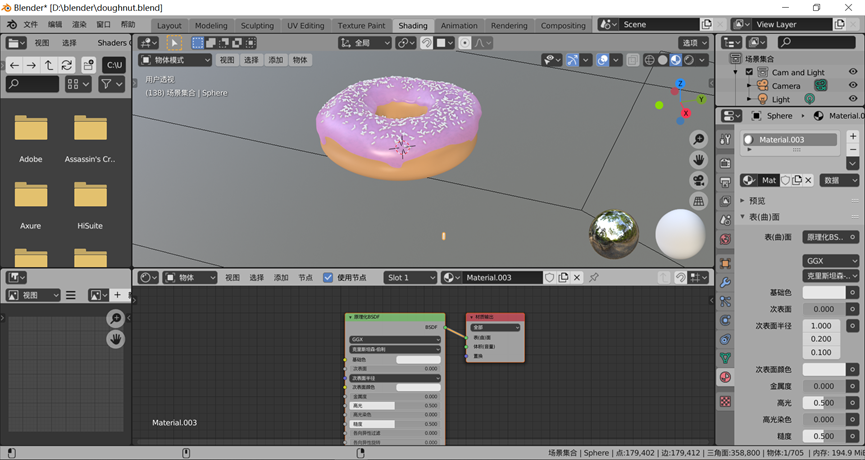The width and height of the screenshot is (865, 460).
Task: Open the World properties tab
Action: 725,239
